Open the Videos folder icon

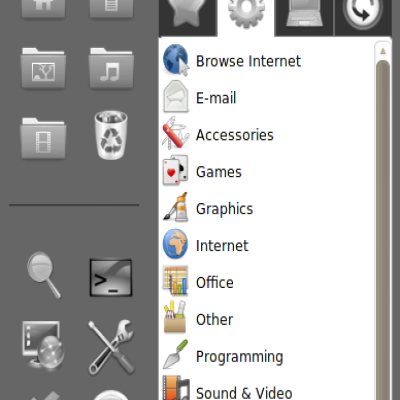coord(43,138)
